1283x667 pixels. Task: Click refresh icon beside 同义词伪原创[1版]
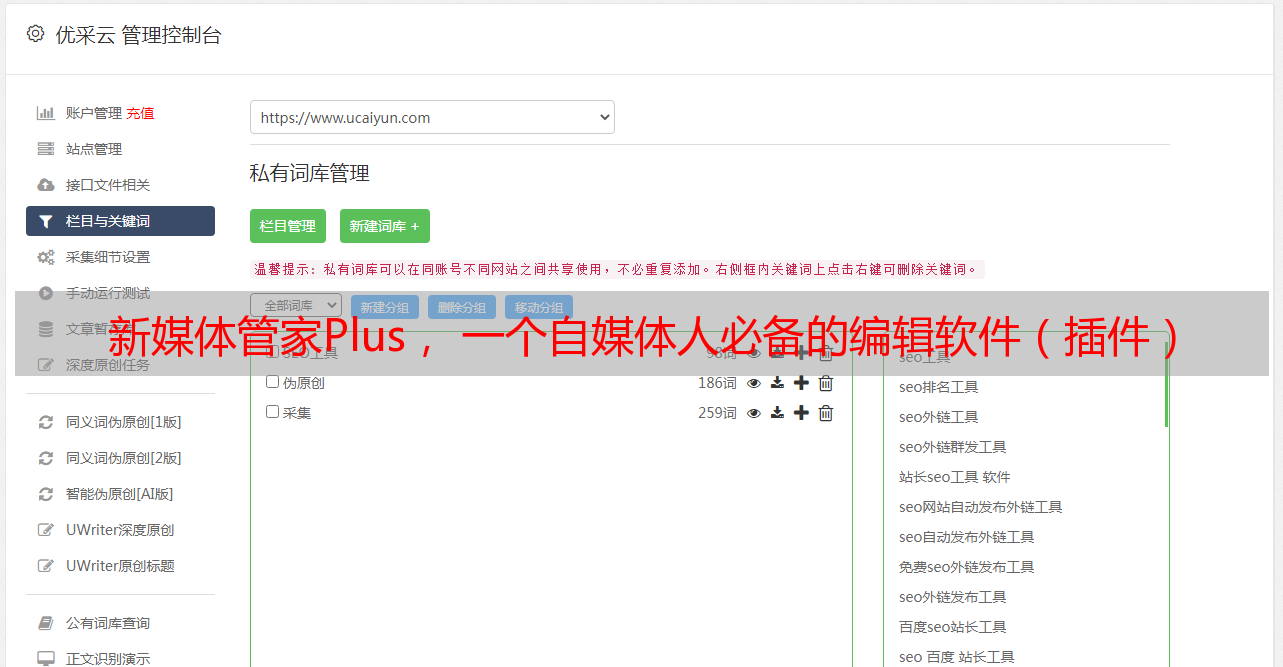[46, 422]
